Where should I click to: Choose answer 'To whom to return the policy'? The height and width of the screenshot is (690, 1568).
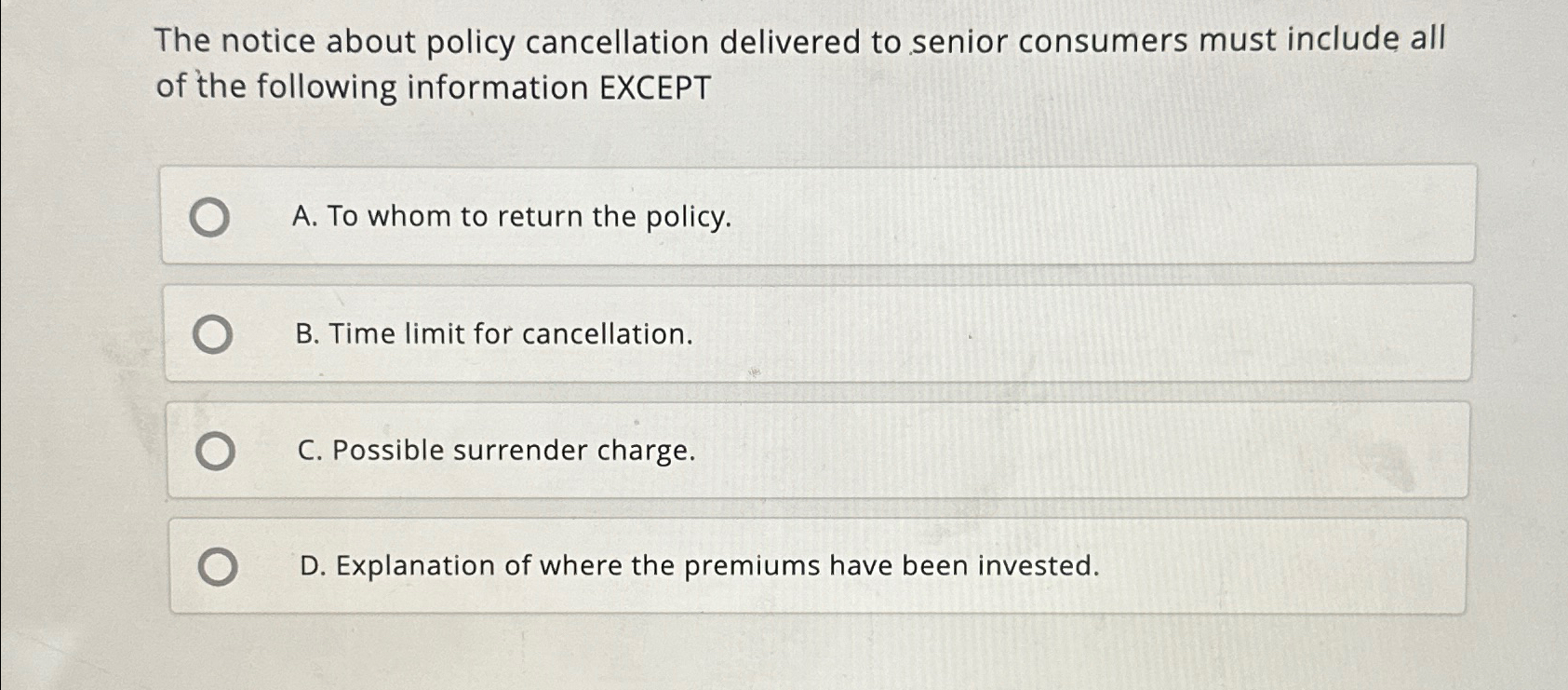tap(512, 216)
